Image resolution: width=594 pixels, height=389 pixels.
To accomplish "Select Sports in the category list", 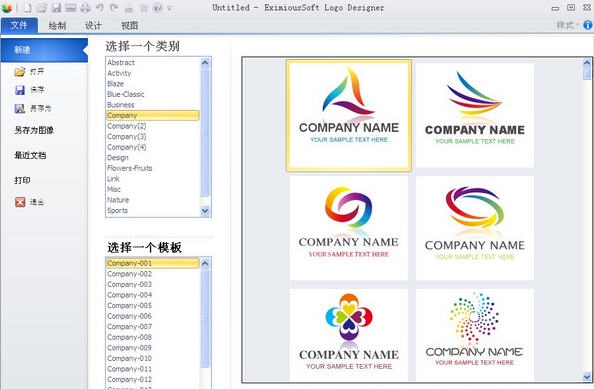I will tap(153, 211).
